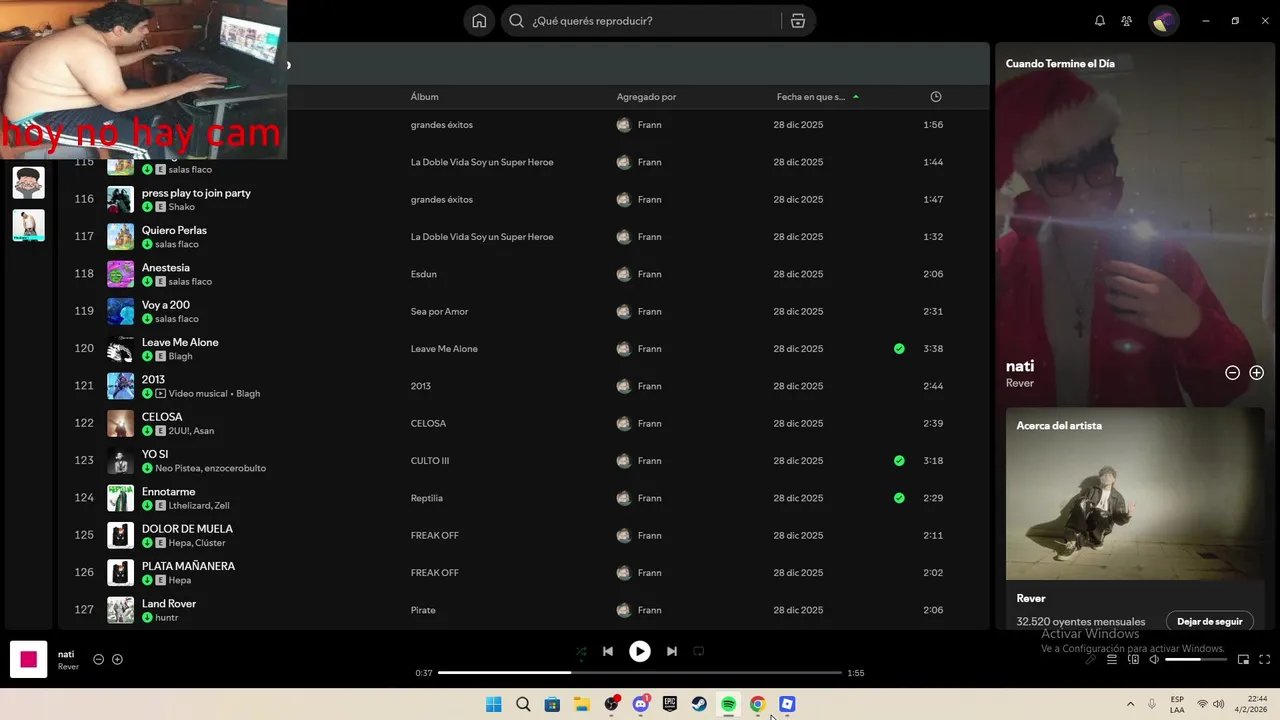
Task: Enter full screen view icon
Action: [1265, 659]
